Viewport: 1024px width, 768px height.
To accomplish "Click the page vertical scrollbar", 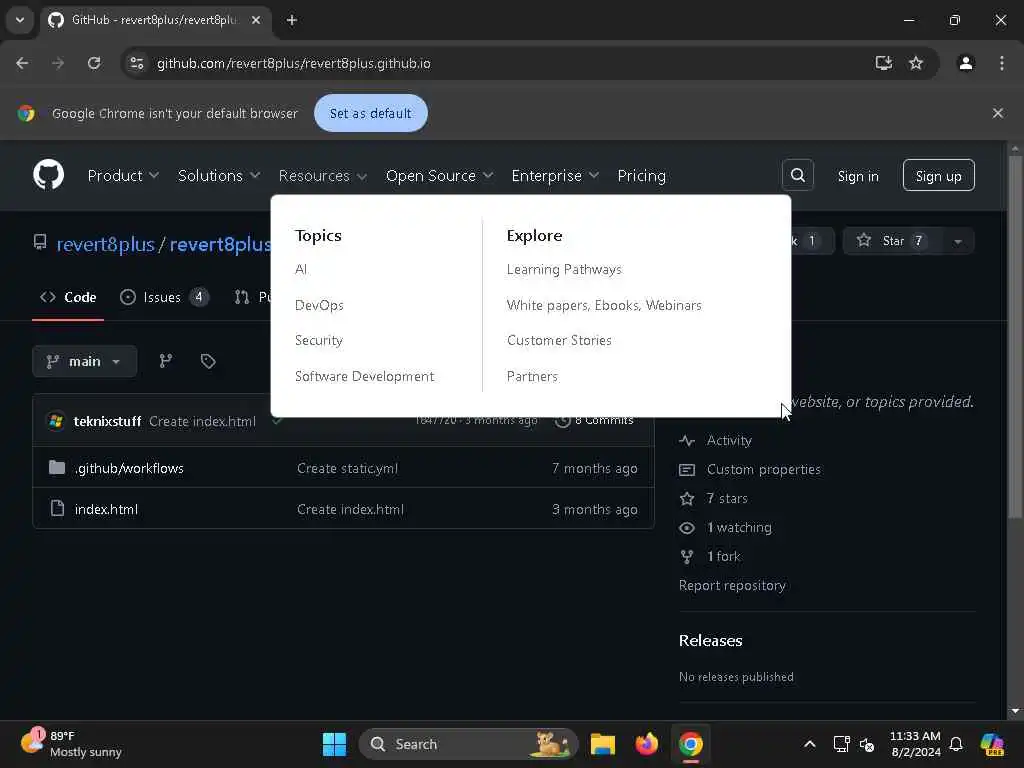I will pos(1015,336).
